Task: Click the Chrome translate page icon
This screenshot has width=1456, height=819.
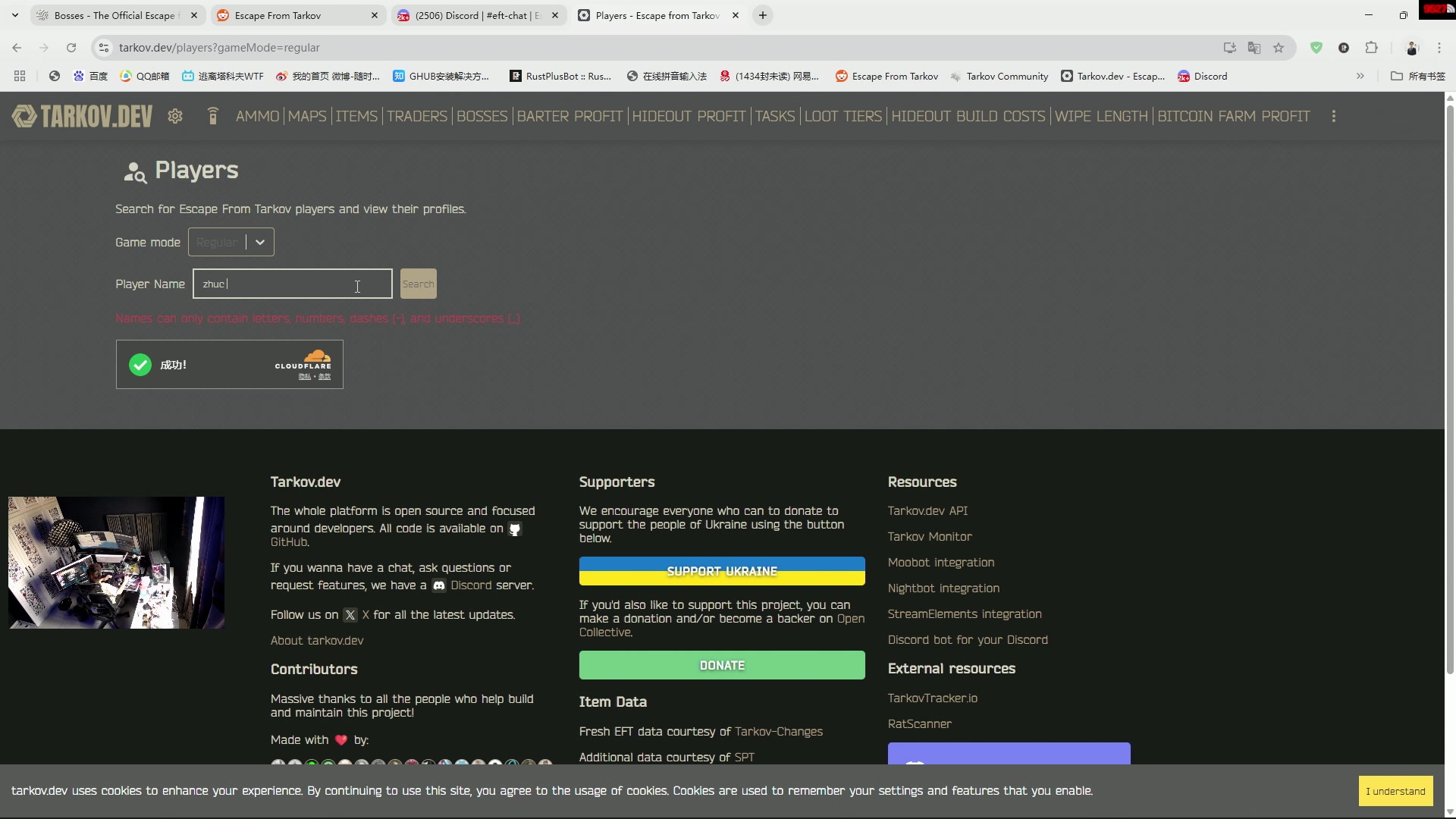Action: coord(1254,48)
